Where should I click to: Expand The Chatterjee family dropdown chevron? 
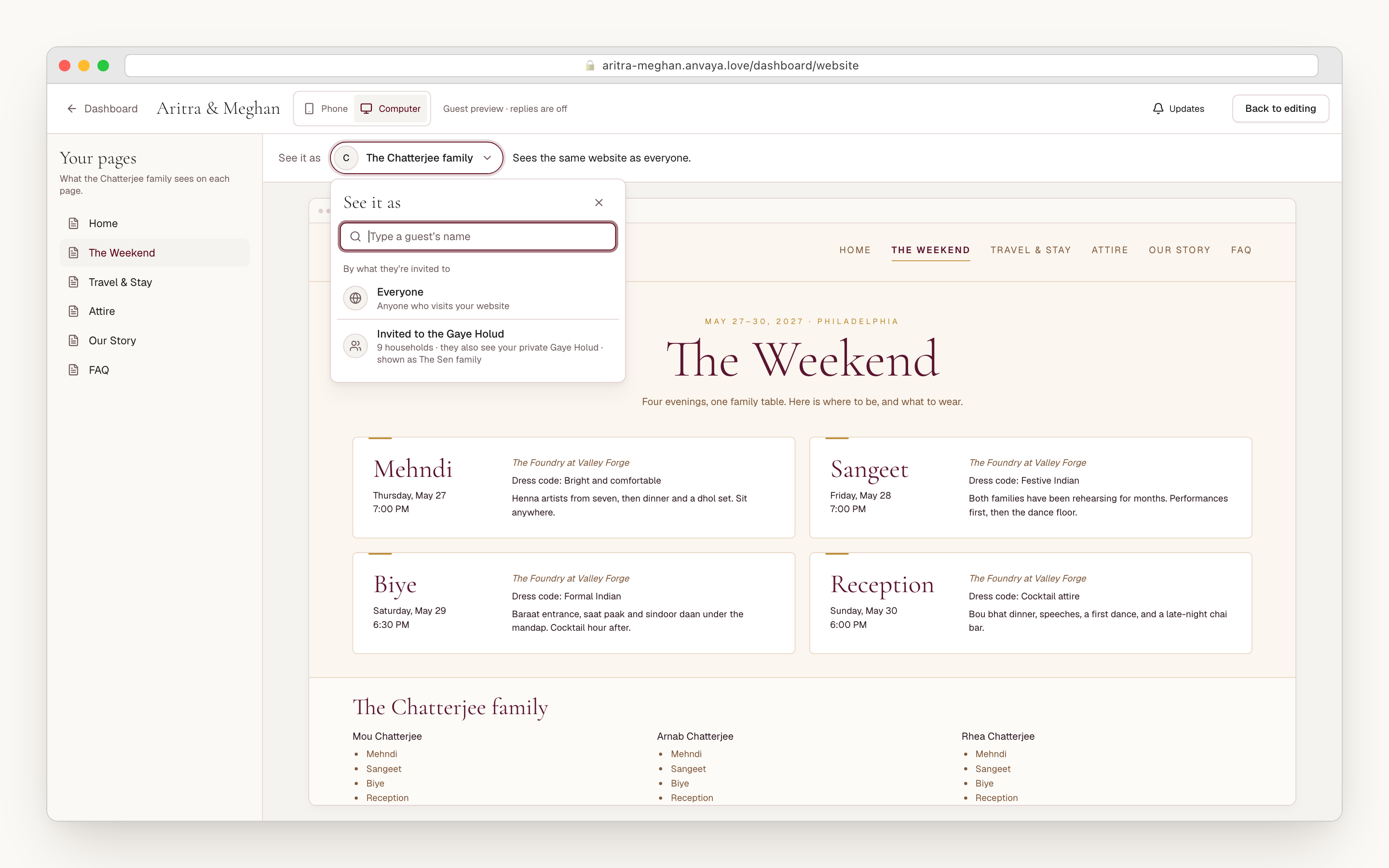coord(487,158)
